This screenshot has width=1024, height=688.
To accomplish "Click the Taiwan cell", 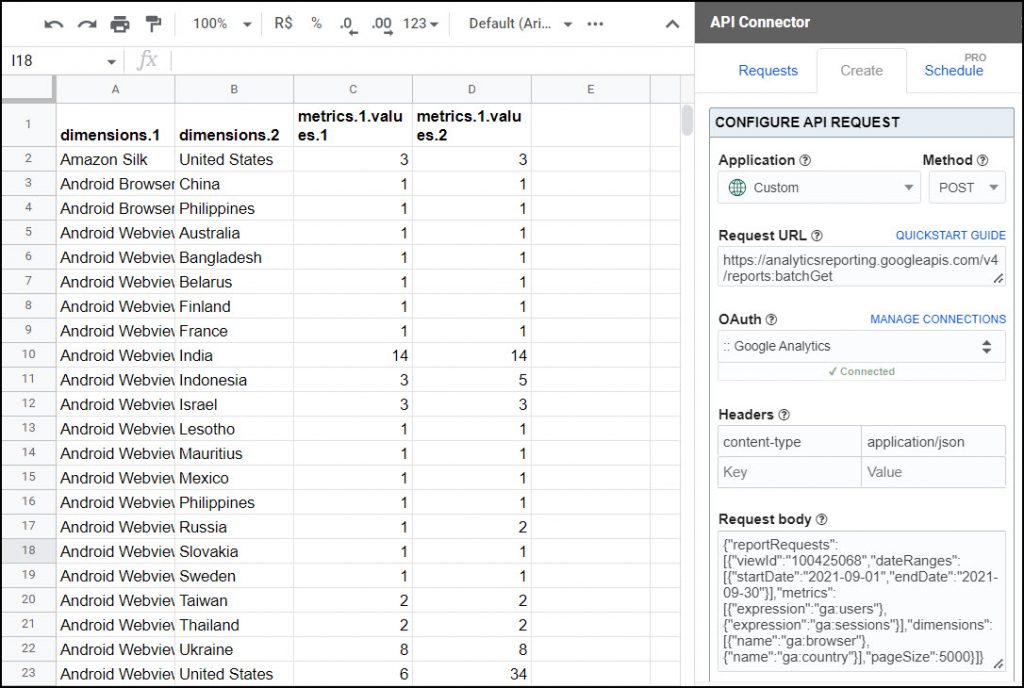I will point(234,600).
